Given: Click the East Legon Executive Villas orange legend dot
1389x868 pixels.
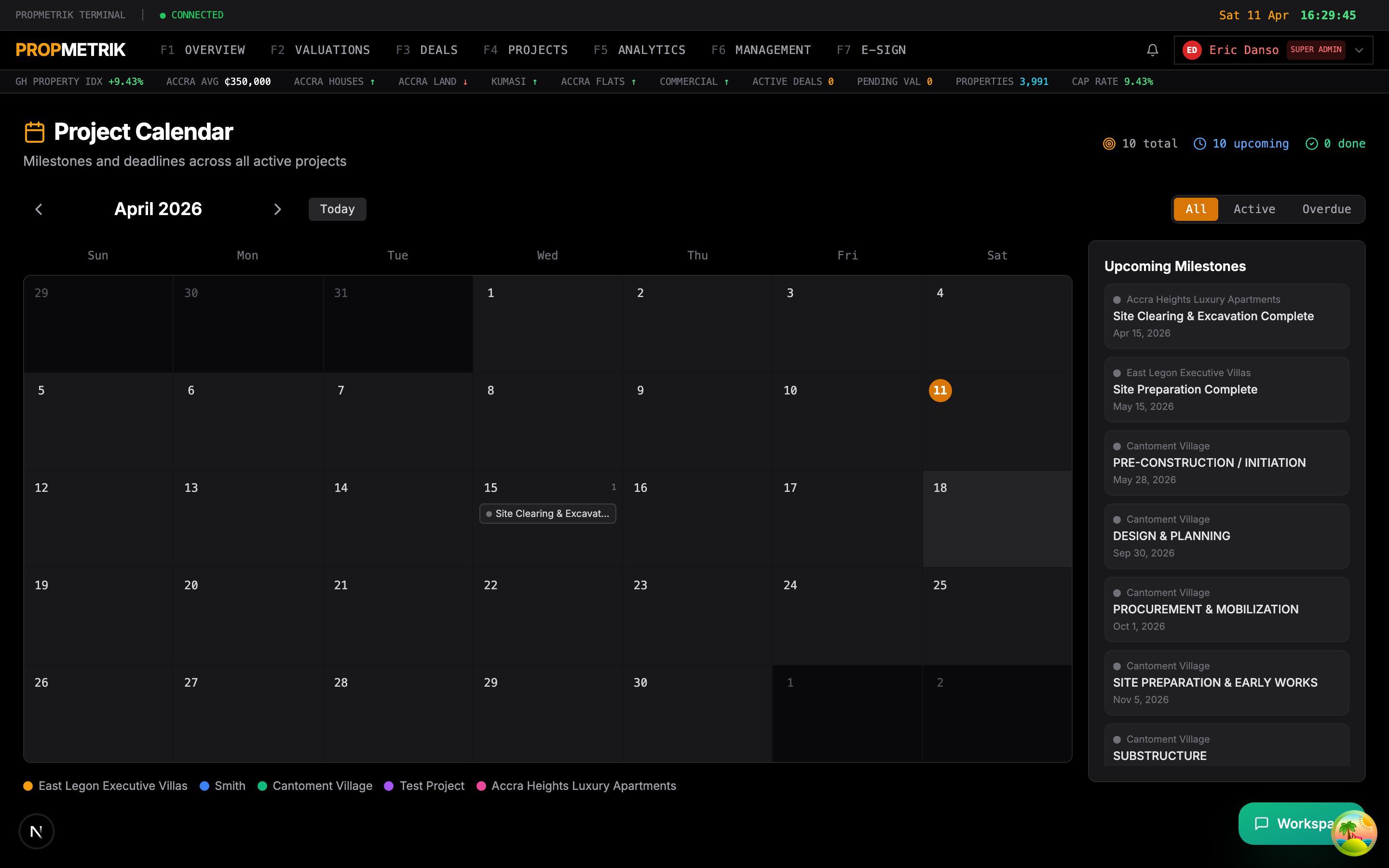Looking at the screenshot, I should point(28,786).
